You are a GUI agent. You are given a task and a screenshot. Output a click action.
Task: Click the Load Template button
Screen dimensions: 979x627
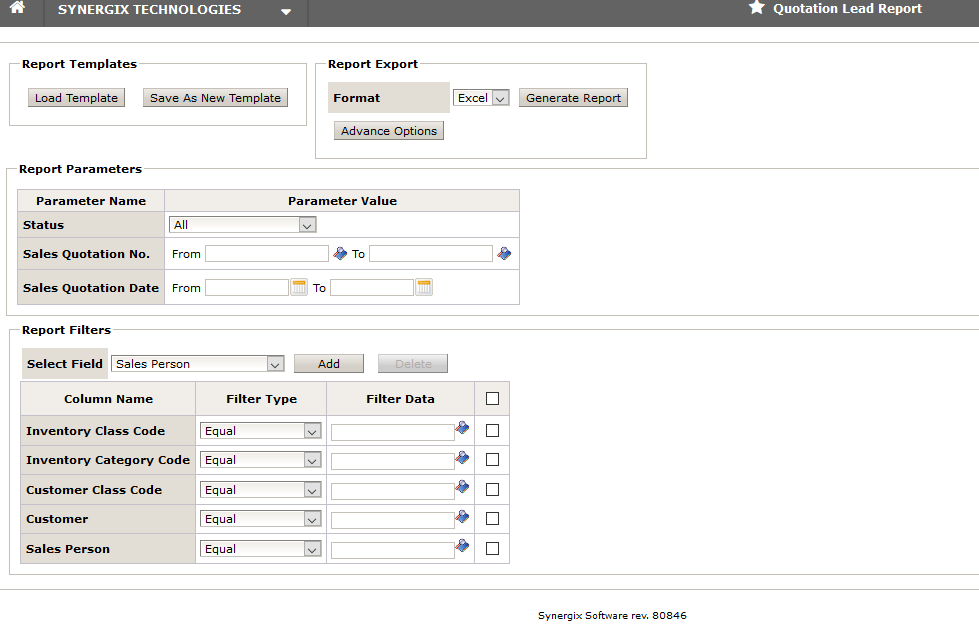tap(76, 97)
